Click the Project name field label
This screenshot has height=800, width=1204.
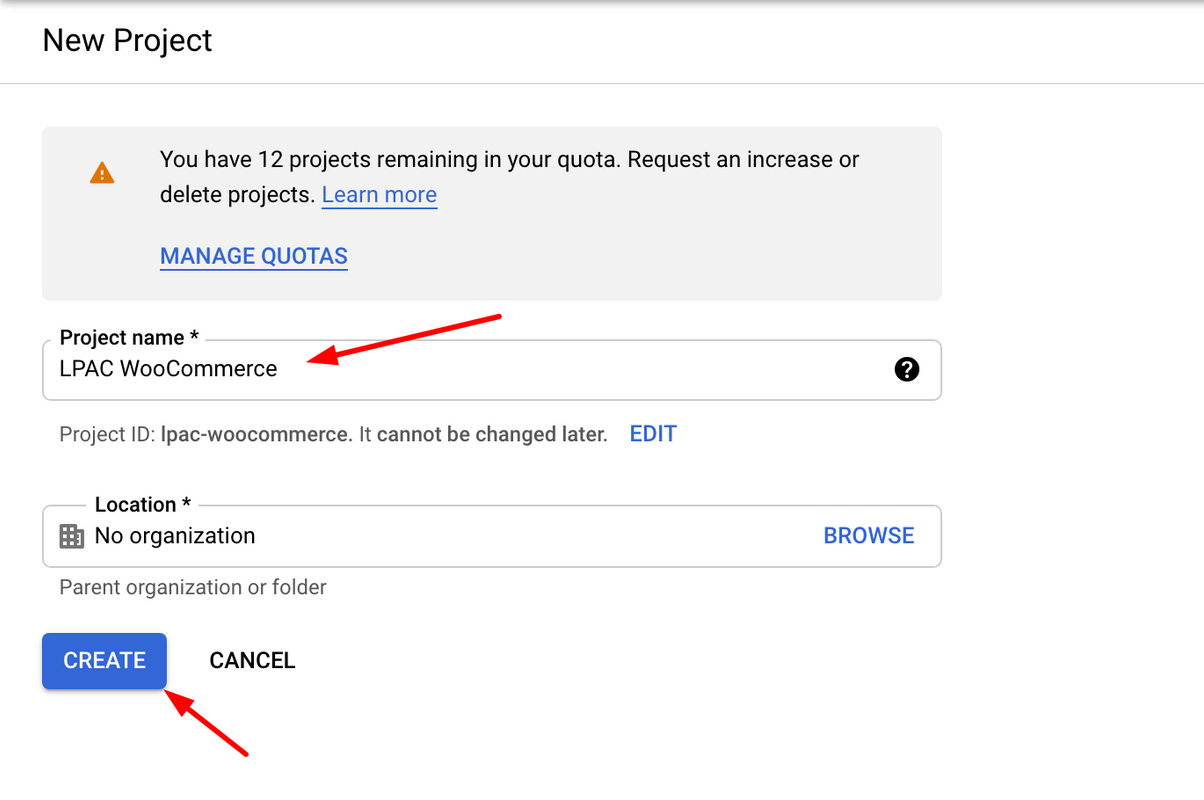pyautogui.click(x=128, y=337)
